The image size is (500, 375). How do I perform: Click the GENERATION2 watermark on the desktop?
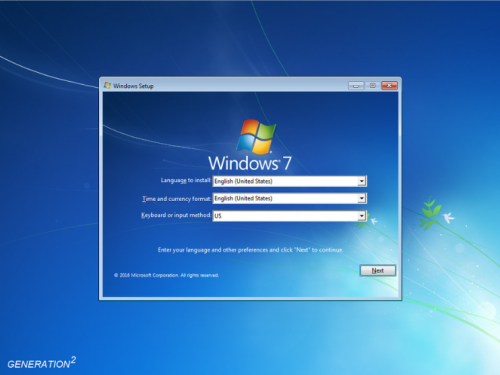(x=42, y=362)
